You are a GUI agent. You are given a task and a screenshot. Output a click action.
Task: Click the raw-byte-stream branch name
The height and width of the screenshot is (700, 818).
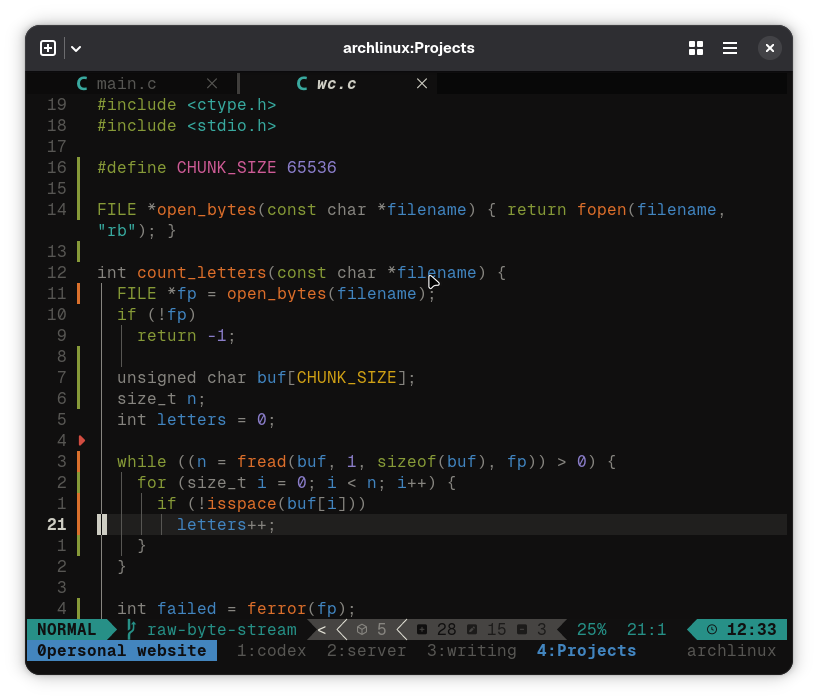click(x=222, y=630)
